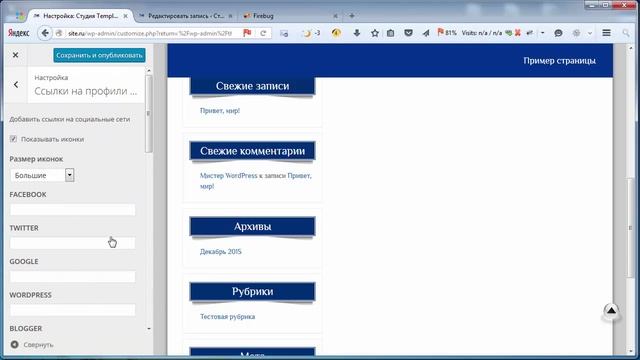Open the Декабрь 2015 archive link

(220, 251)
